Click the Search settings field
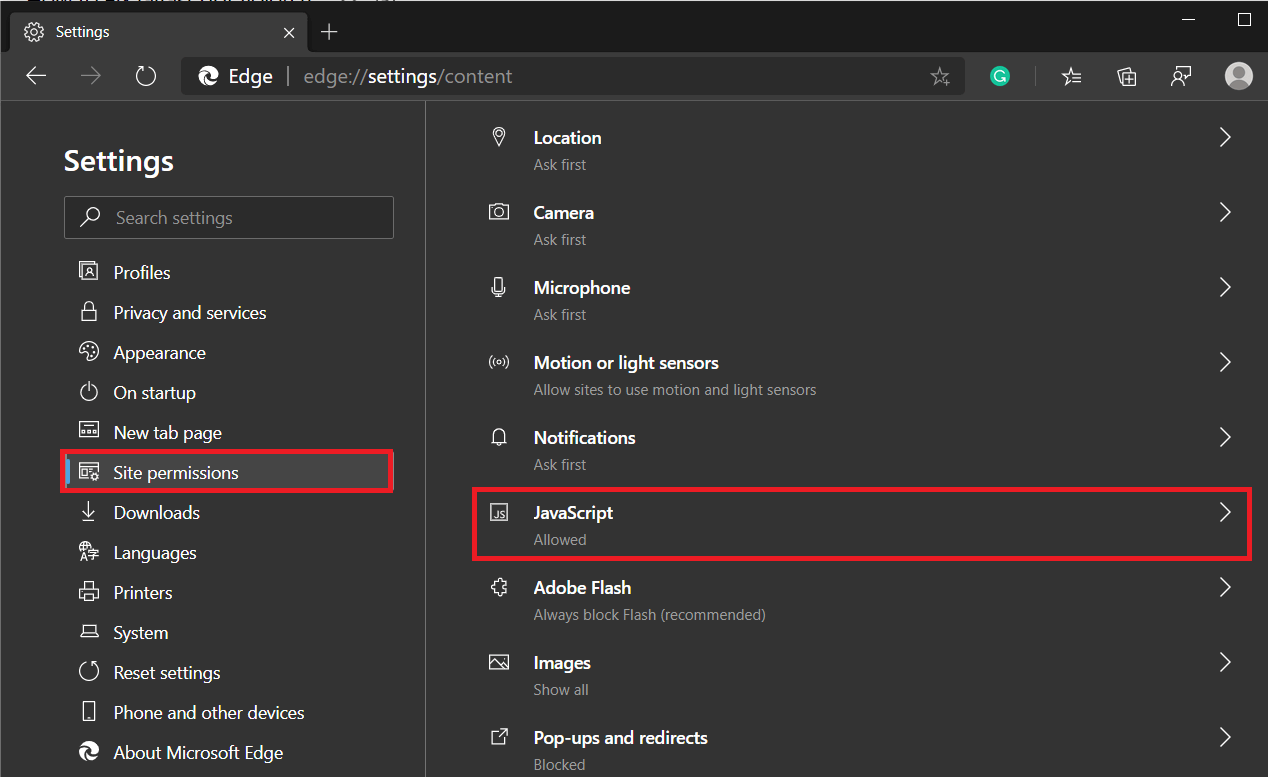Screen dimensions: 1268x777 228,217
